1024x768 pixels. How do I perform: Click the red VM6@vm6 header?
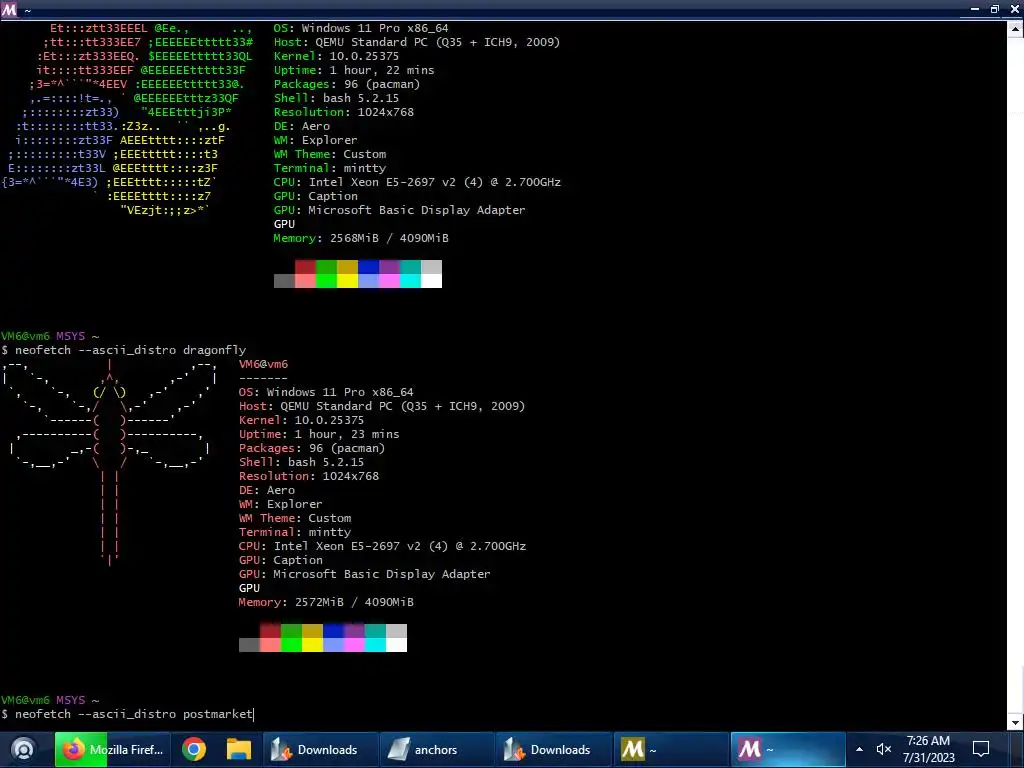(263, 364)
